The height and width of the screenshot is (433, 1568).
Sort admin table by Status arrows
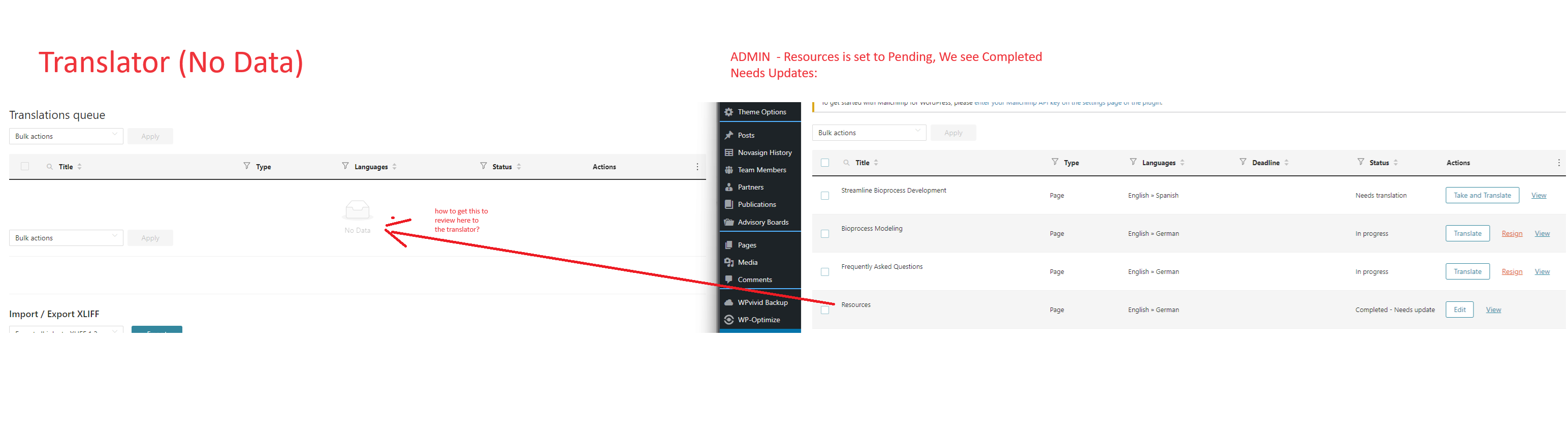[1396, 163]
